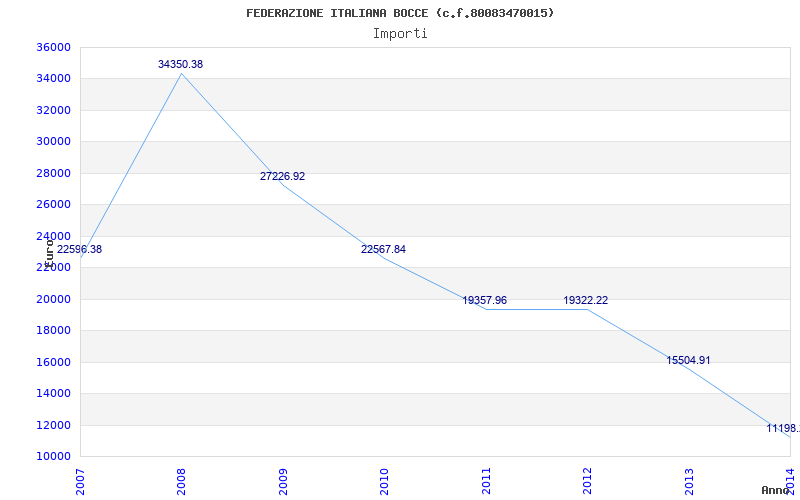Image resolution: width=800 pixels, height=500 pixels.
Task: Select the 15504.91 data point label
Action: tap(688, 360)
